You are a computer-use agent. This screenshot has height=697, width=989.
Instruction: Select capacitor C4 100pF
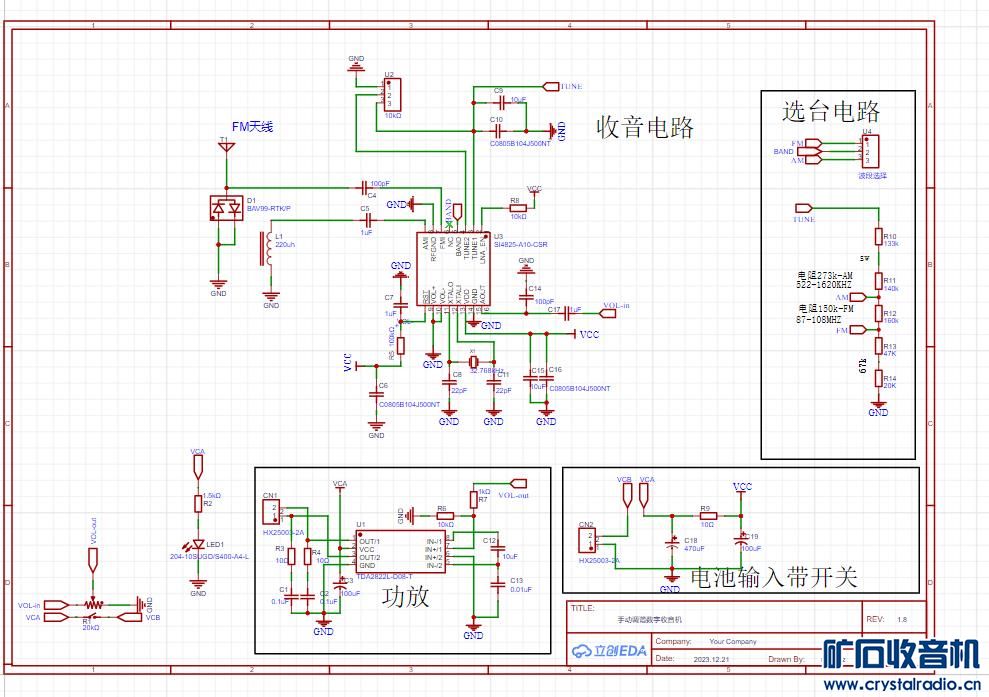(x=364, y=187)
